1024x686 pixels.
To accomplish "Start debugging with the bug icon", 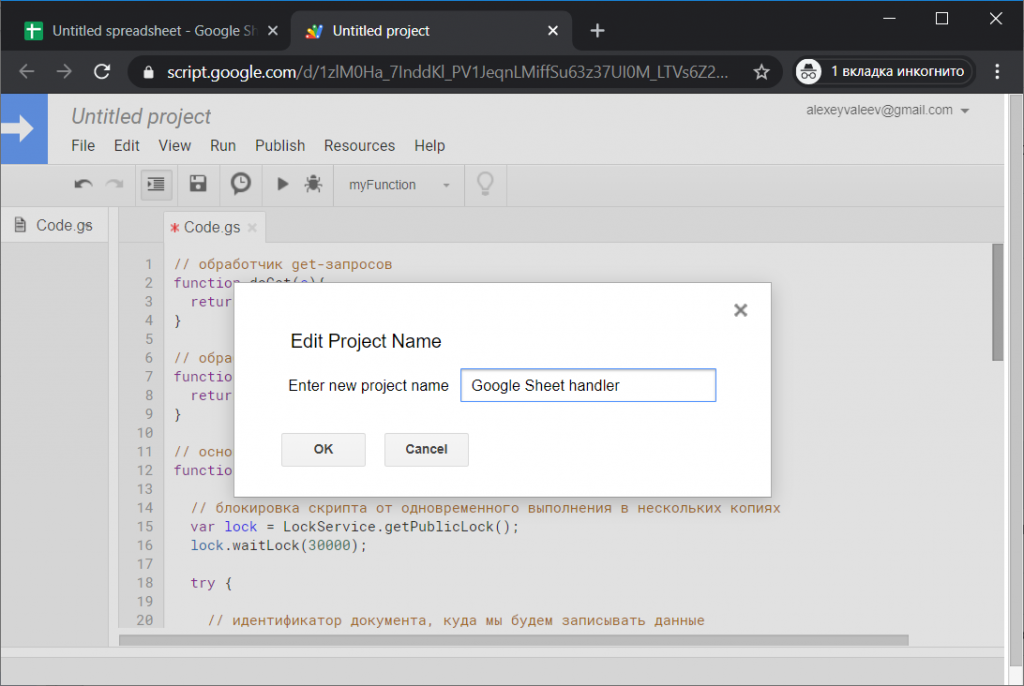I will point(313,184).
